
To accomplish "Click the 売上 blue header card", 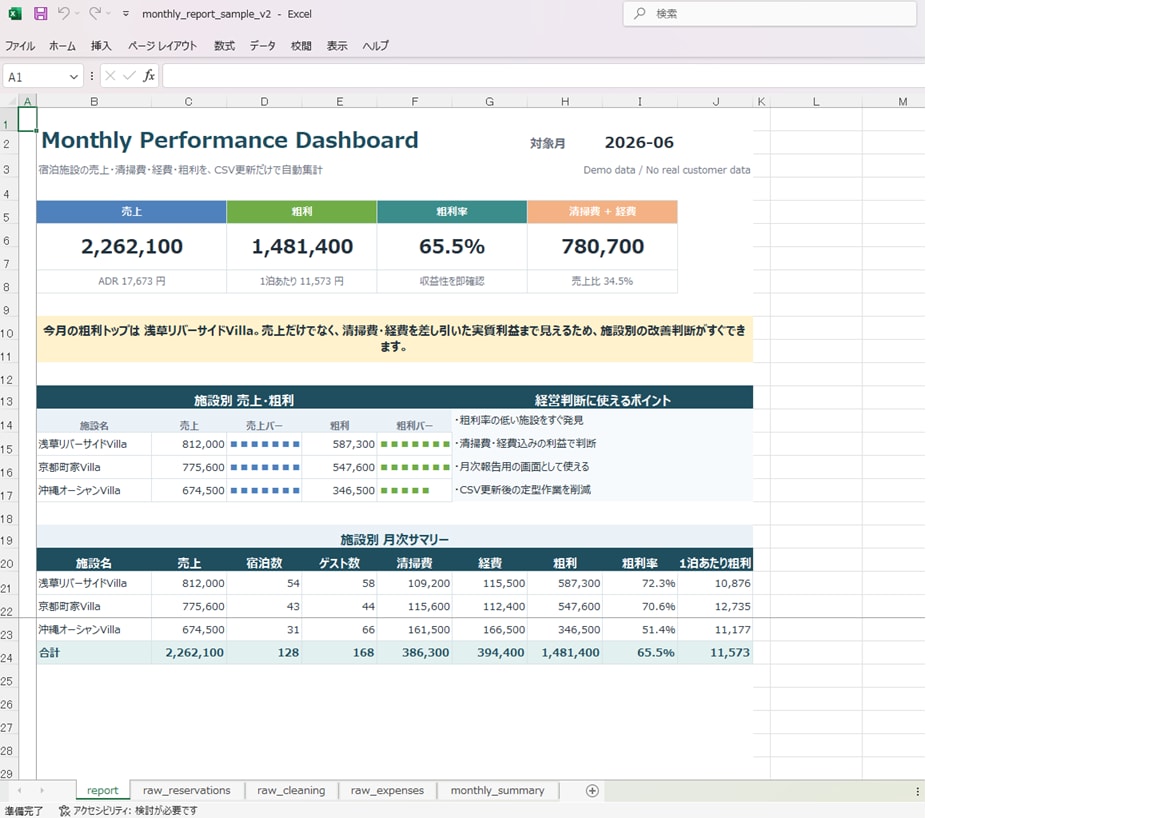I will tap(132, 212).
